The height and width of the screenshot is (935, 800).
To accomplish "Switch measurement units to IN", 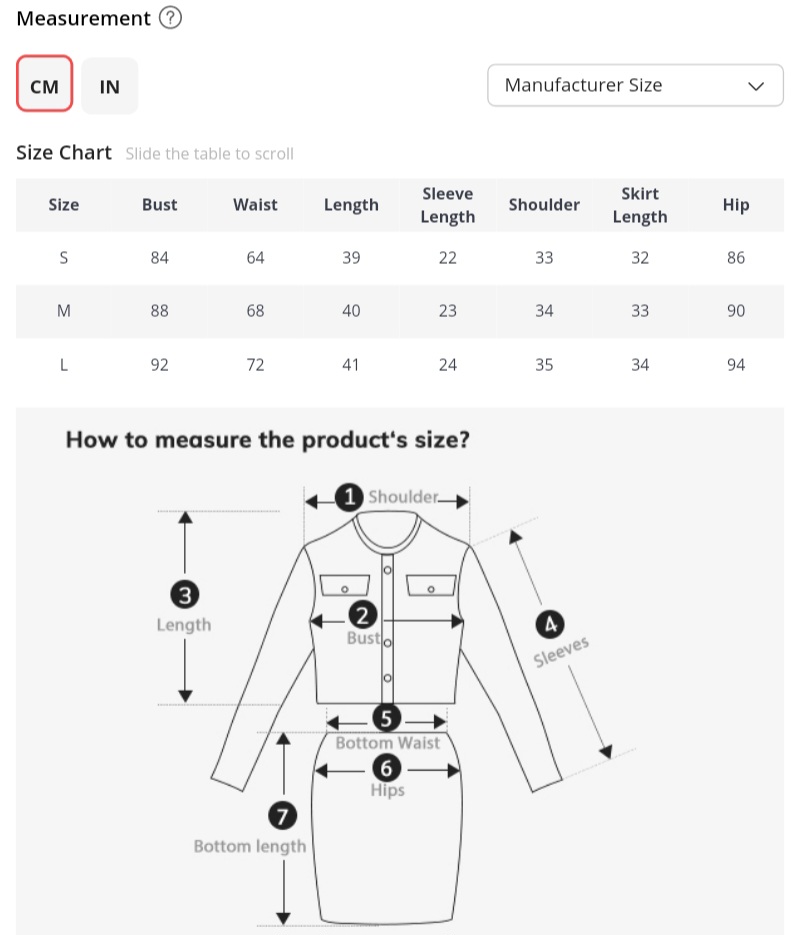I will [x=110, y=85].
